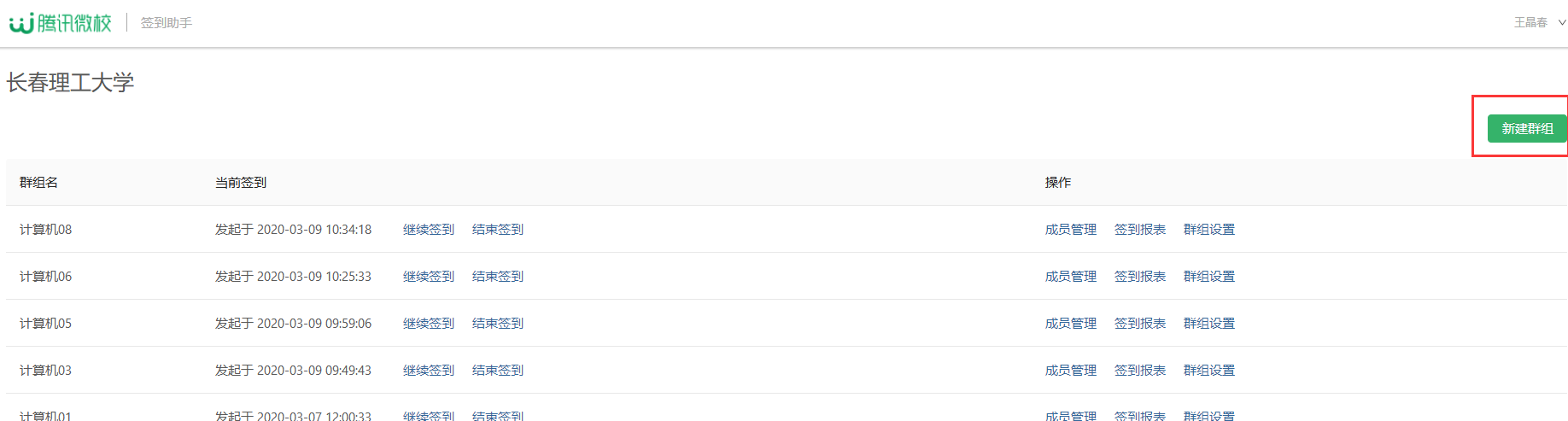The image size is (1568, 421).
Task: Open 签到报表 for 计算机05
Action: click(x=1140, y=324)
